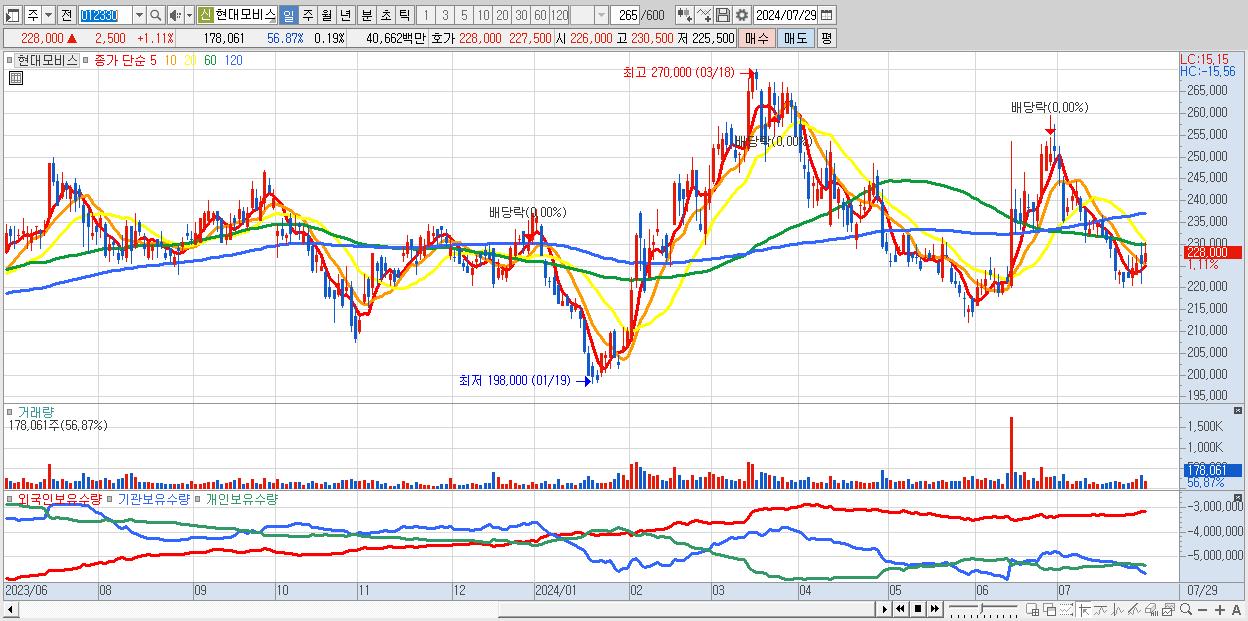The height and width of the screenshot is (621, 1248).
Task: Choose interval 1 preset
Action: click(x=427, y=15)
